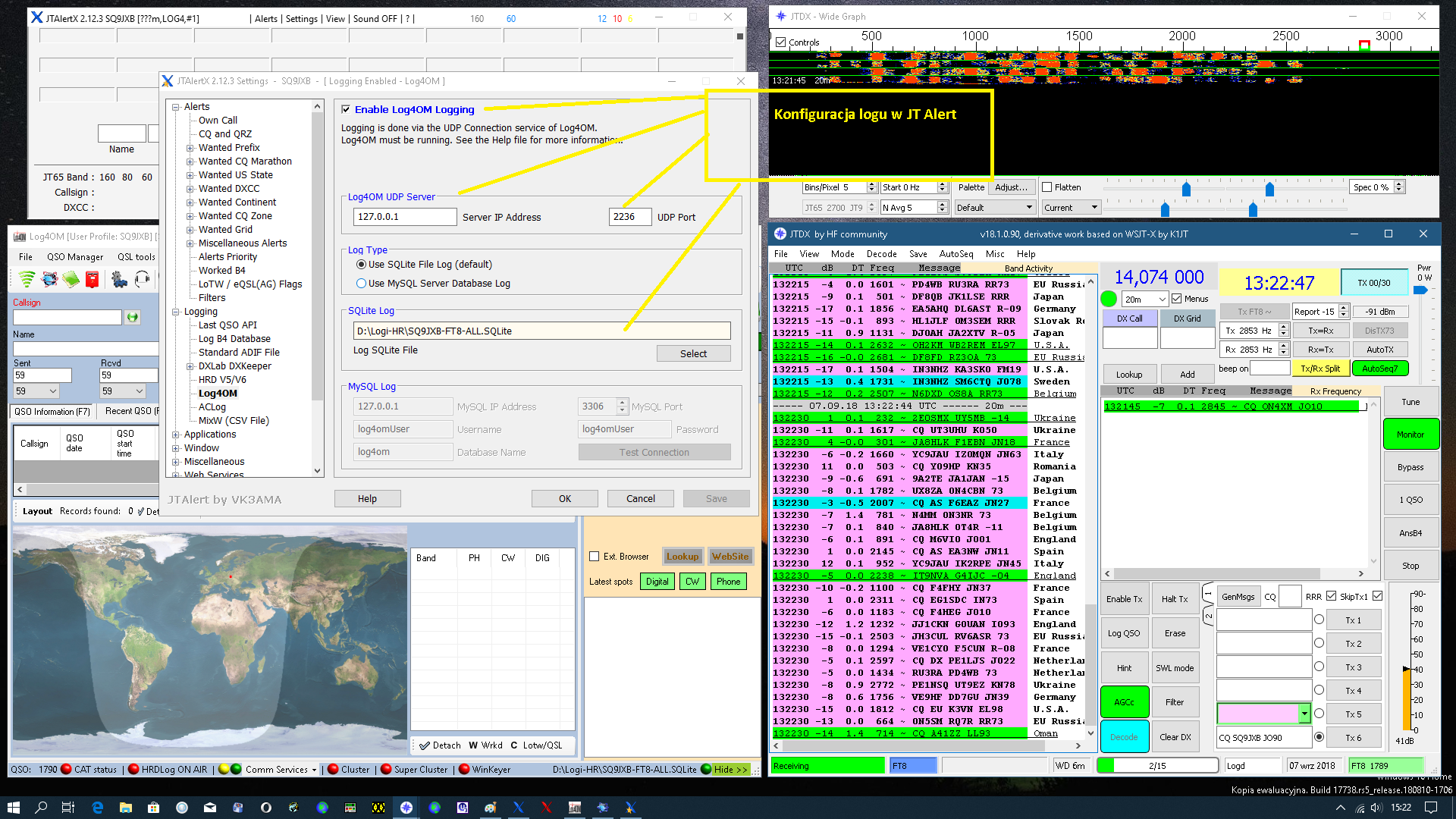Open the QSO Manager menu in Log4OM
The width and height of the screenshot is (1456, 819).
pyautogui.click(x=74, y=257)
